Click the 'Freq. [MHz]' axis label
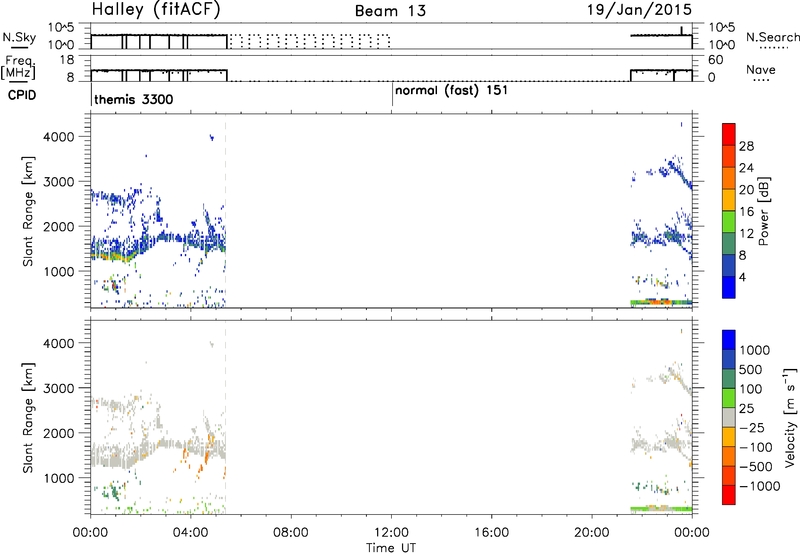Viewport: 800px width, 554px height. point(19,67)
